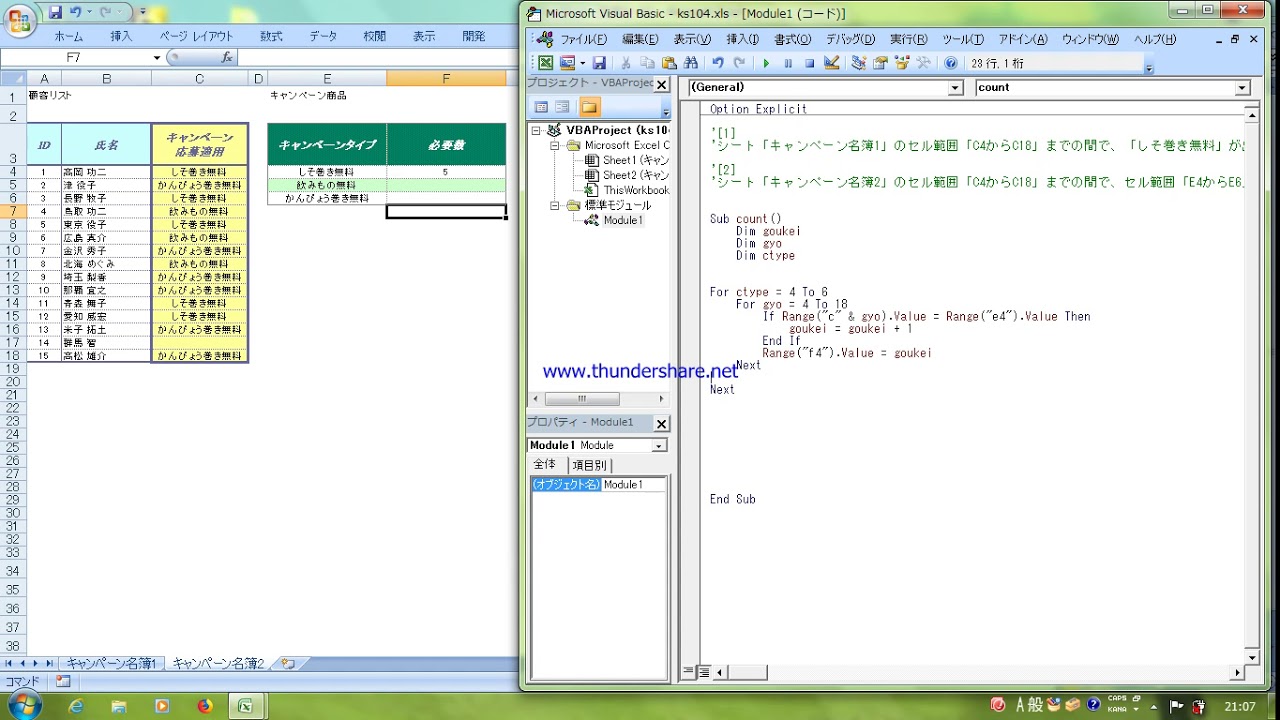This screenshot has width=1280, height=720.
Task: Run the macro with the green play icon
Action: pyautogui.click(x=766, y=63)
